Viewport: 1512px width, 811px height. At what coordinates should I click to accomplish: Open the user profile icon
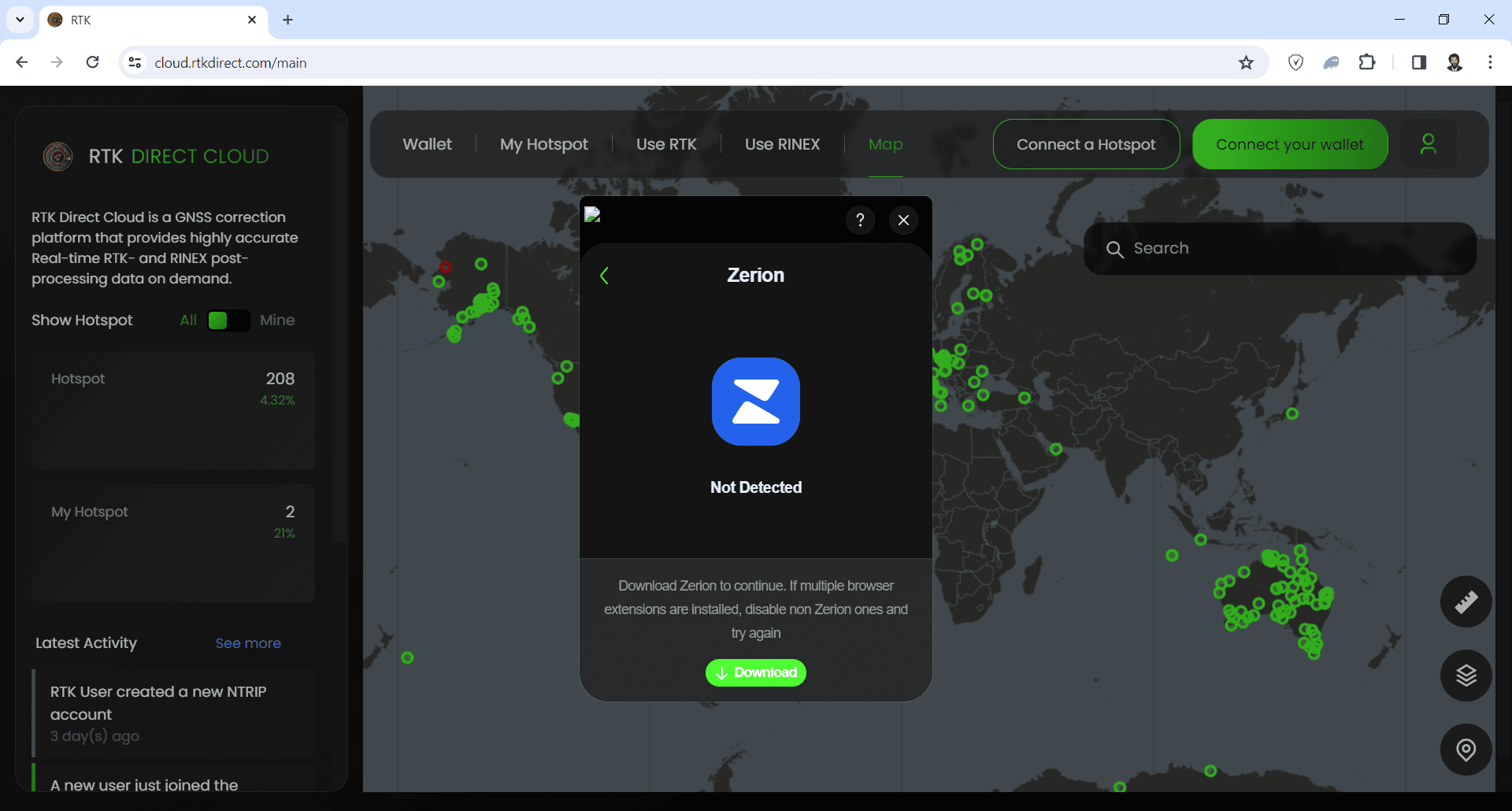[1428, 144]
